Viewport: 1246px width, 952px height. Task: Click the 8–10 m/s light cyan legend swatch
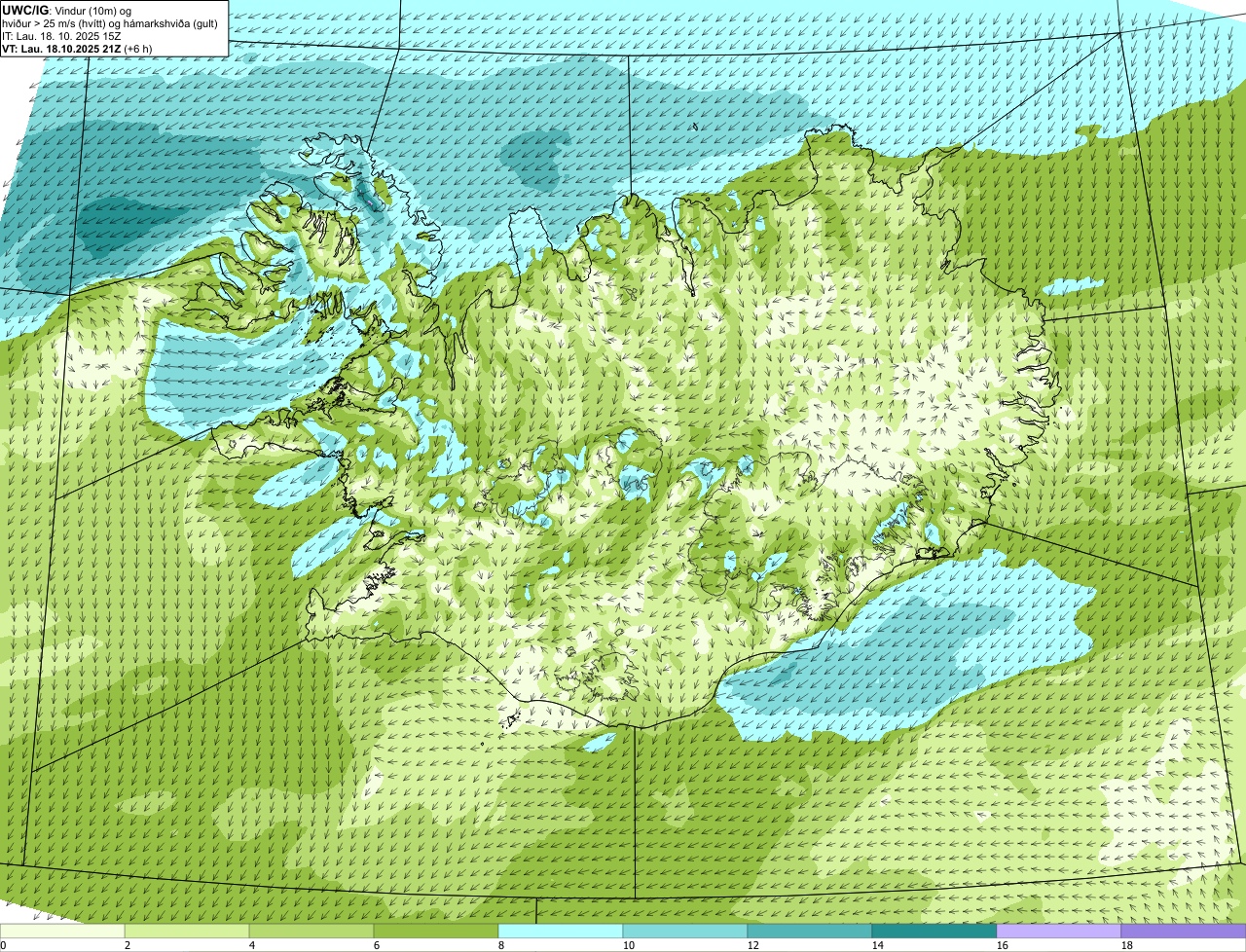561,932
